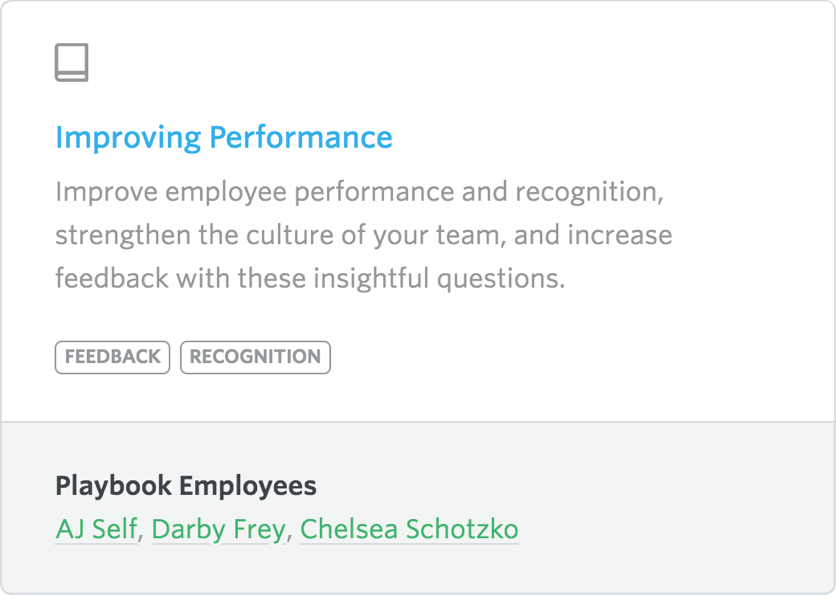836x595 pixels.
Task: Open the Improving Performance playbook title
Action: coord(224,137)
